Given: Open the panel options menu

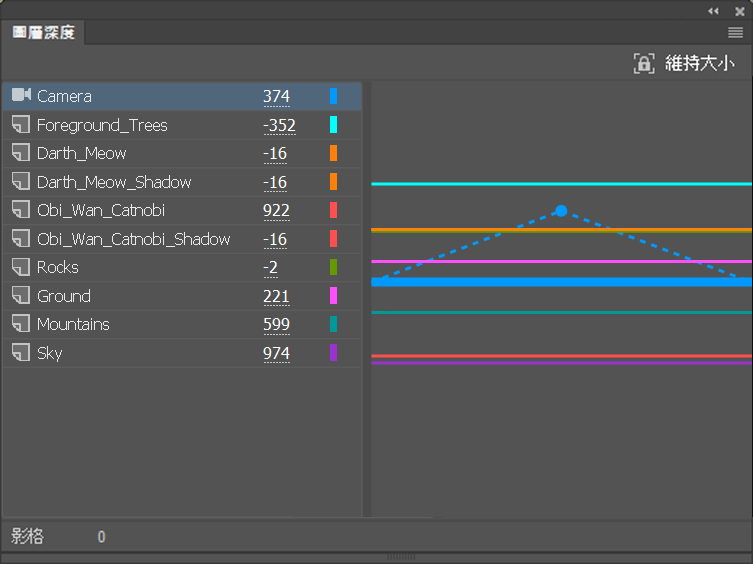Looking at the screenshot, I should point(735,33).
